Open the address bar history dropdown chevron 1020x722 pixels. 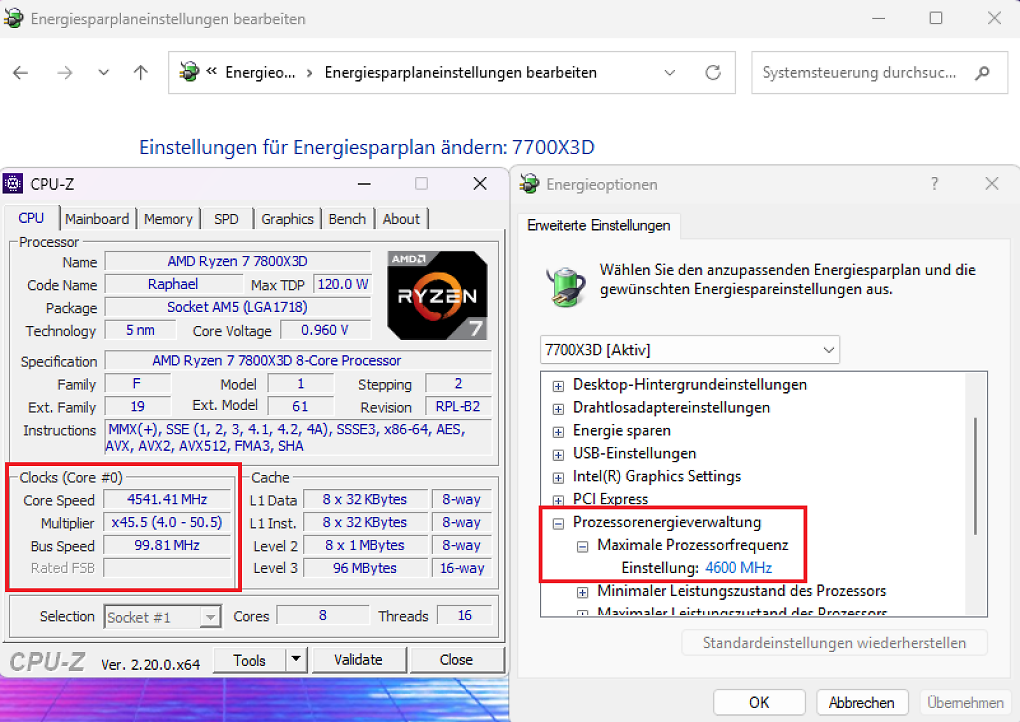[x=669, y=73]
